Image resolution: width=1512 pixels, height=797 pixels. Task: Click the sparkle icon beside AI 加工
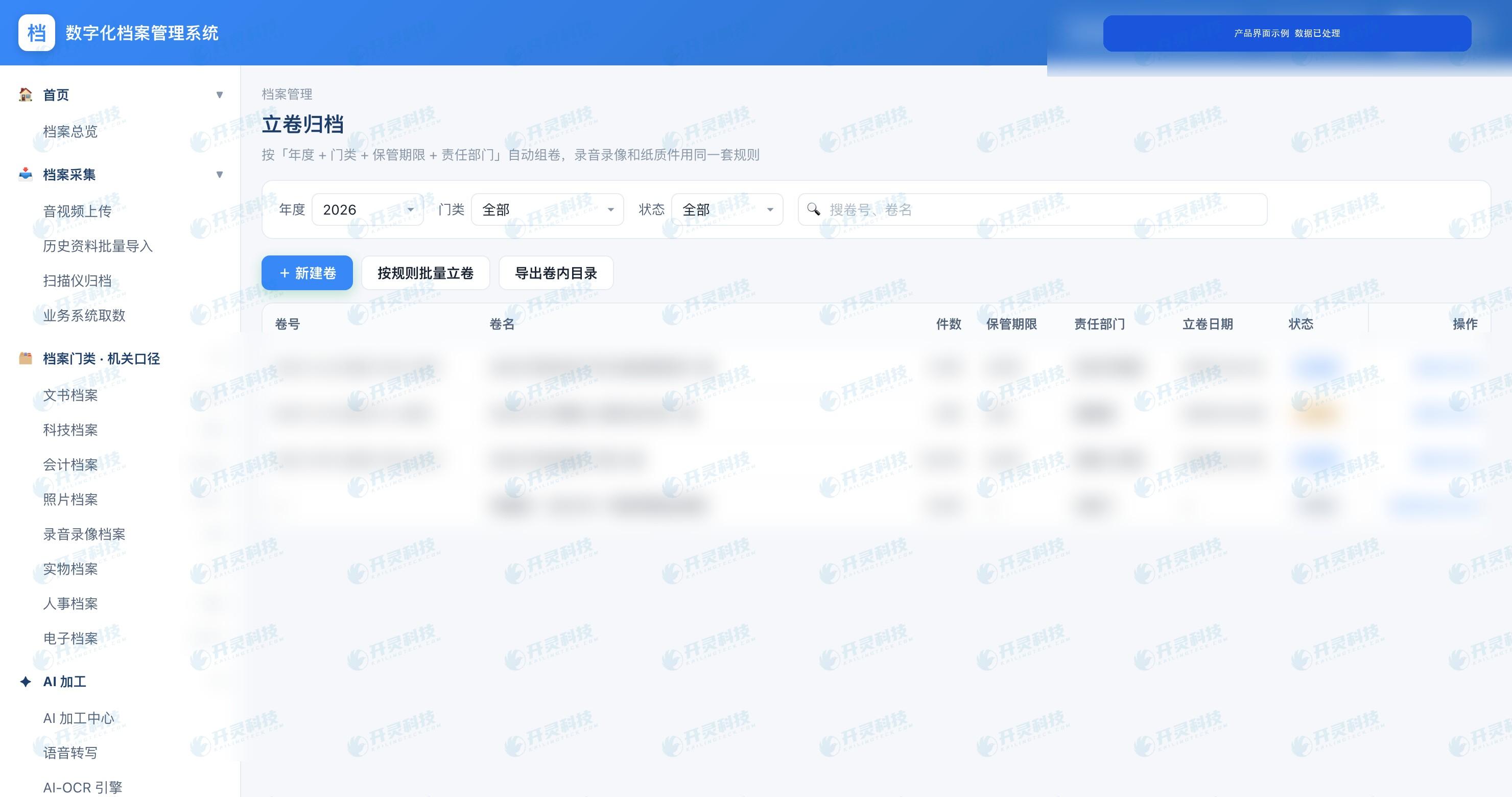[25, 682]
